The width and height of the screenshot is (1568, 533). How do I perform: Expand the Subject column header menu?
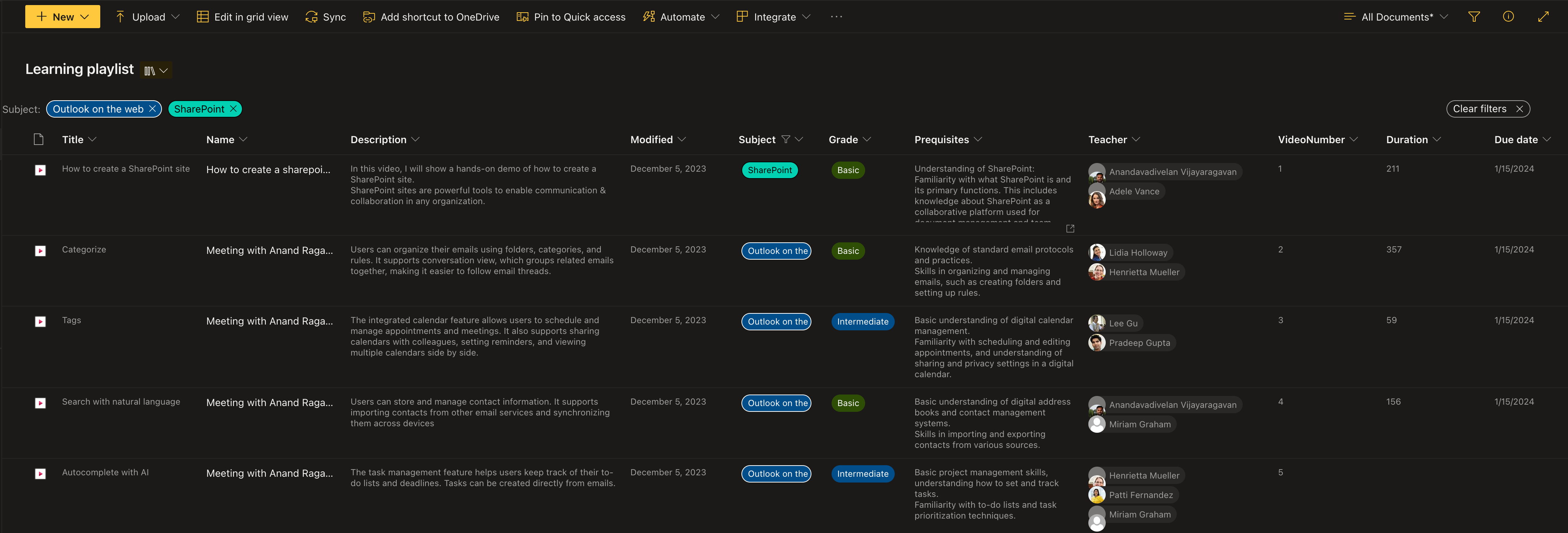coord(799,139)
